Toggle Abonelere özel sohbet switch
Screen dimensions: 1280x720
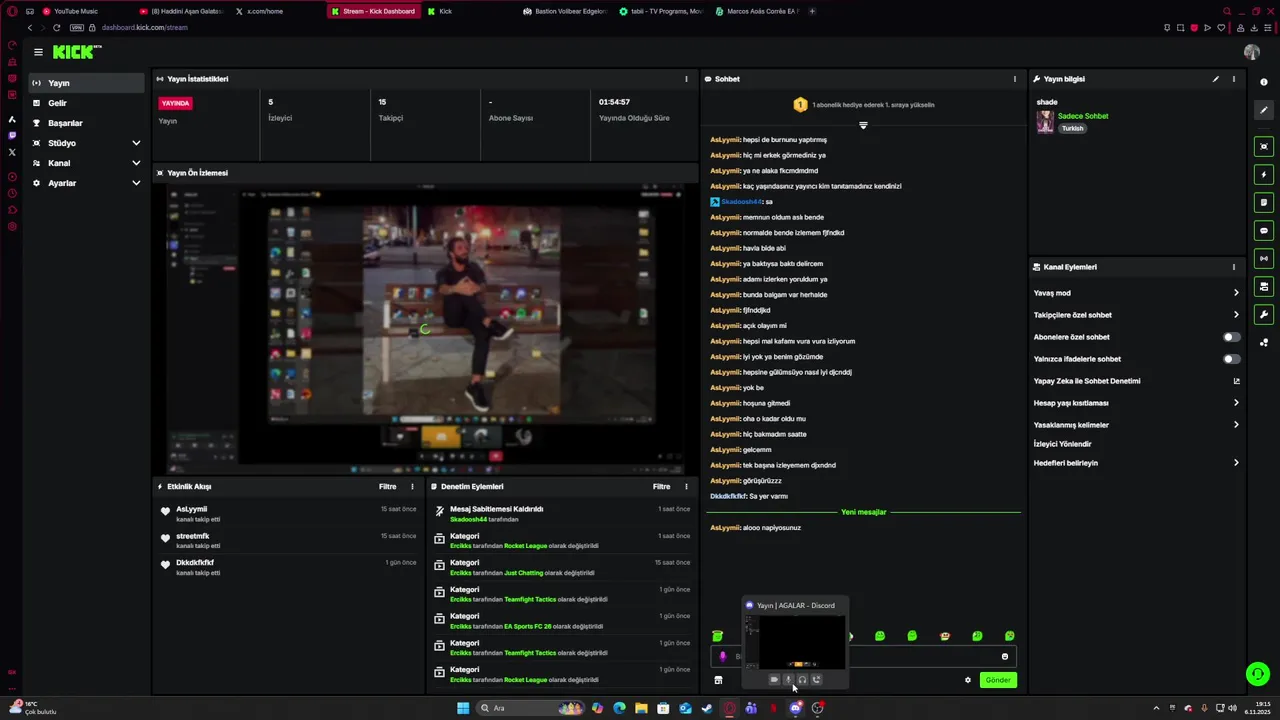click(1232, 337)
